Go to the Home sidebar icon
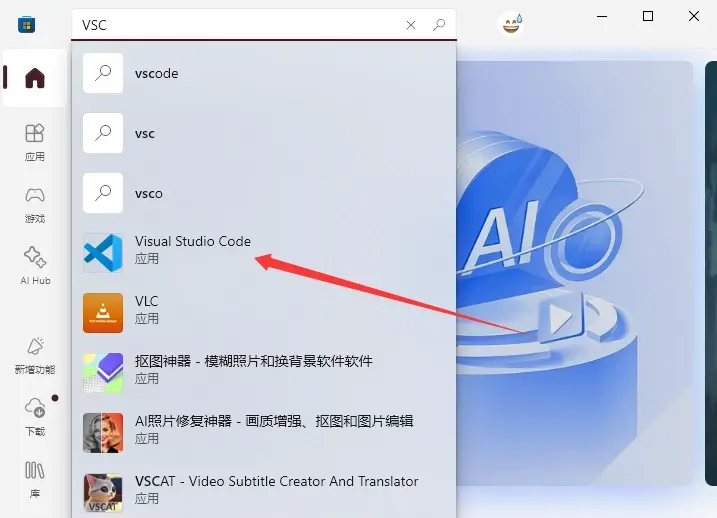The image size is (717, 518). [x=35, y=78]
